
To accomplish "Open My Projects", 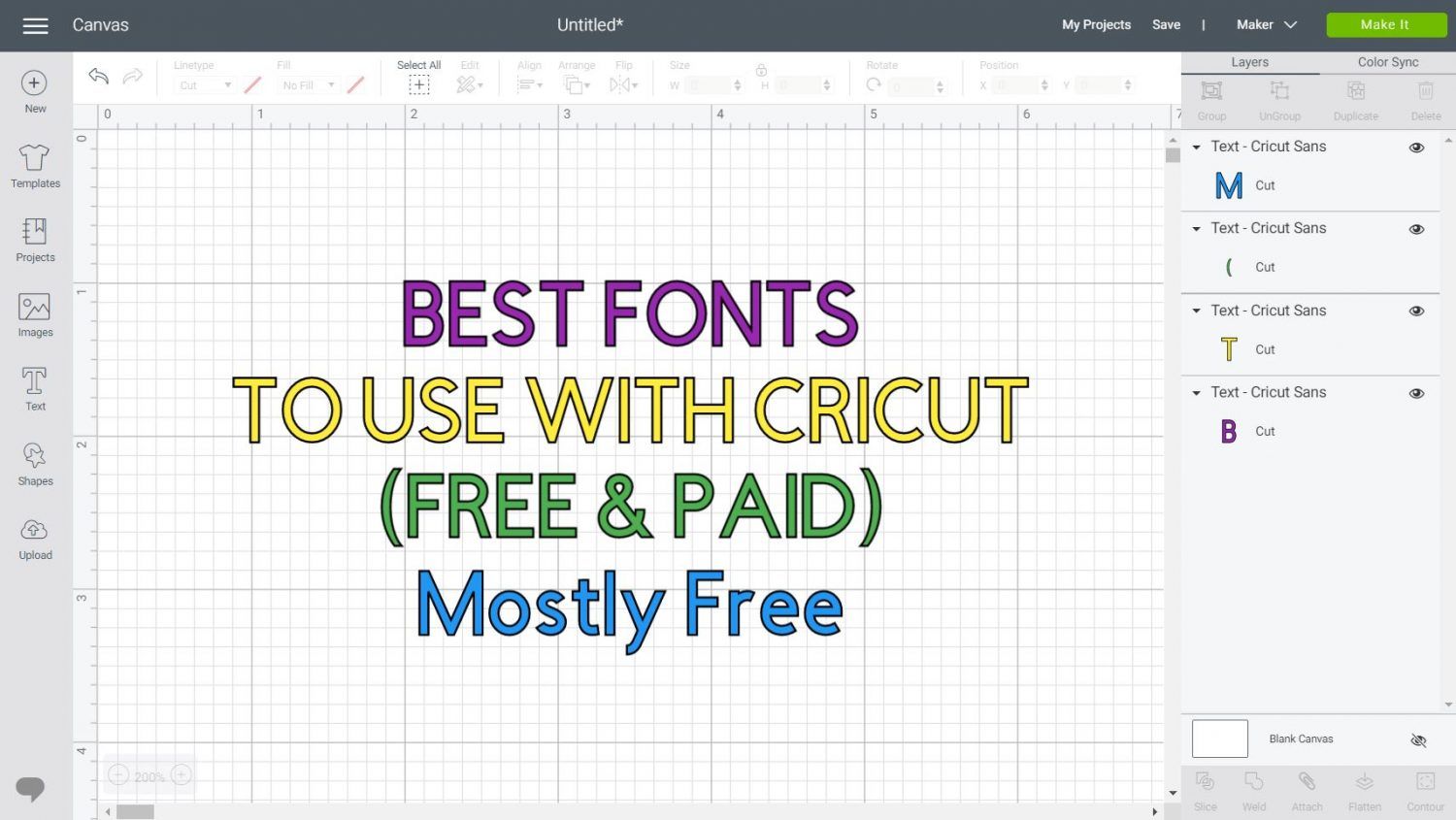I will pyautogui.click(x=1096, y=25).
